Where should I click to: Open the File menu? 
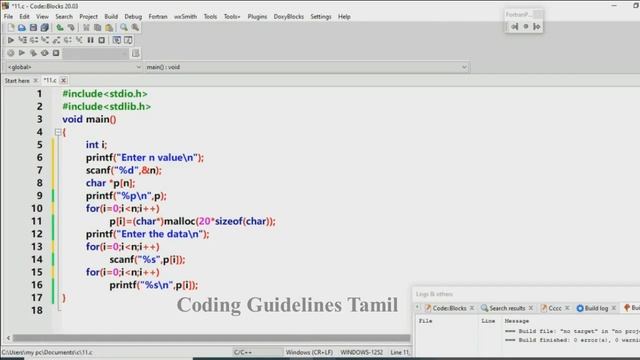[8, 17]
